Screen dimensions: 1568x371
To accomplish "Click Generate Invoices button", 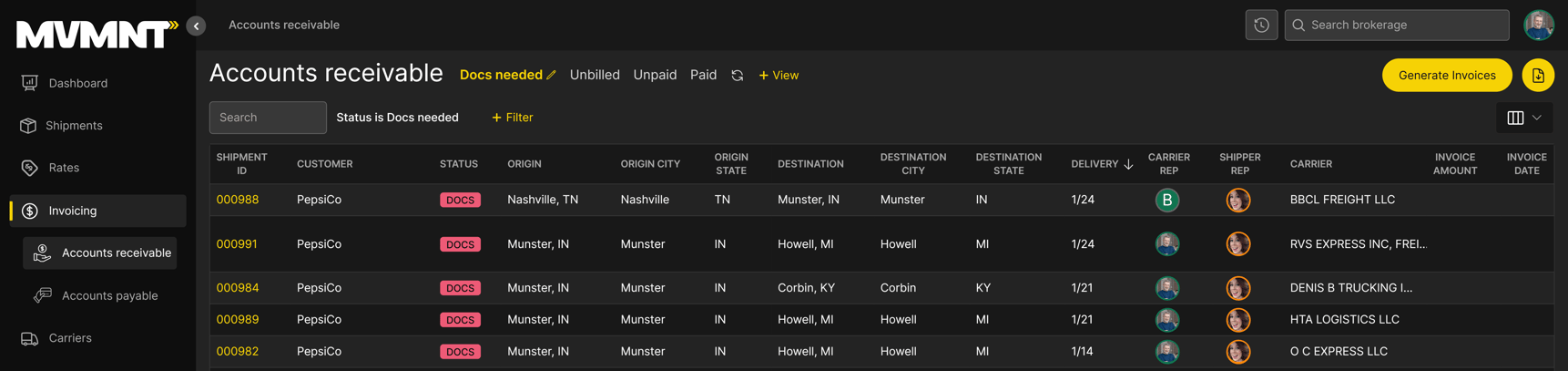I will [x=1447, y=76].
